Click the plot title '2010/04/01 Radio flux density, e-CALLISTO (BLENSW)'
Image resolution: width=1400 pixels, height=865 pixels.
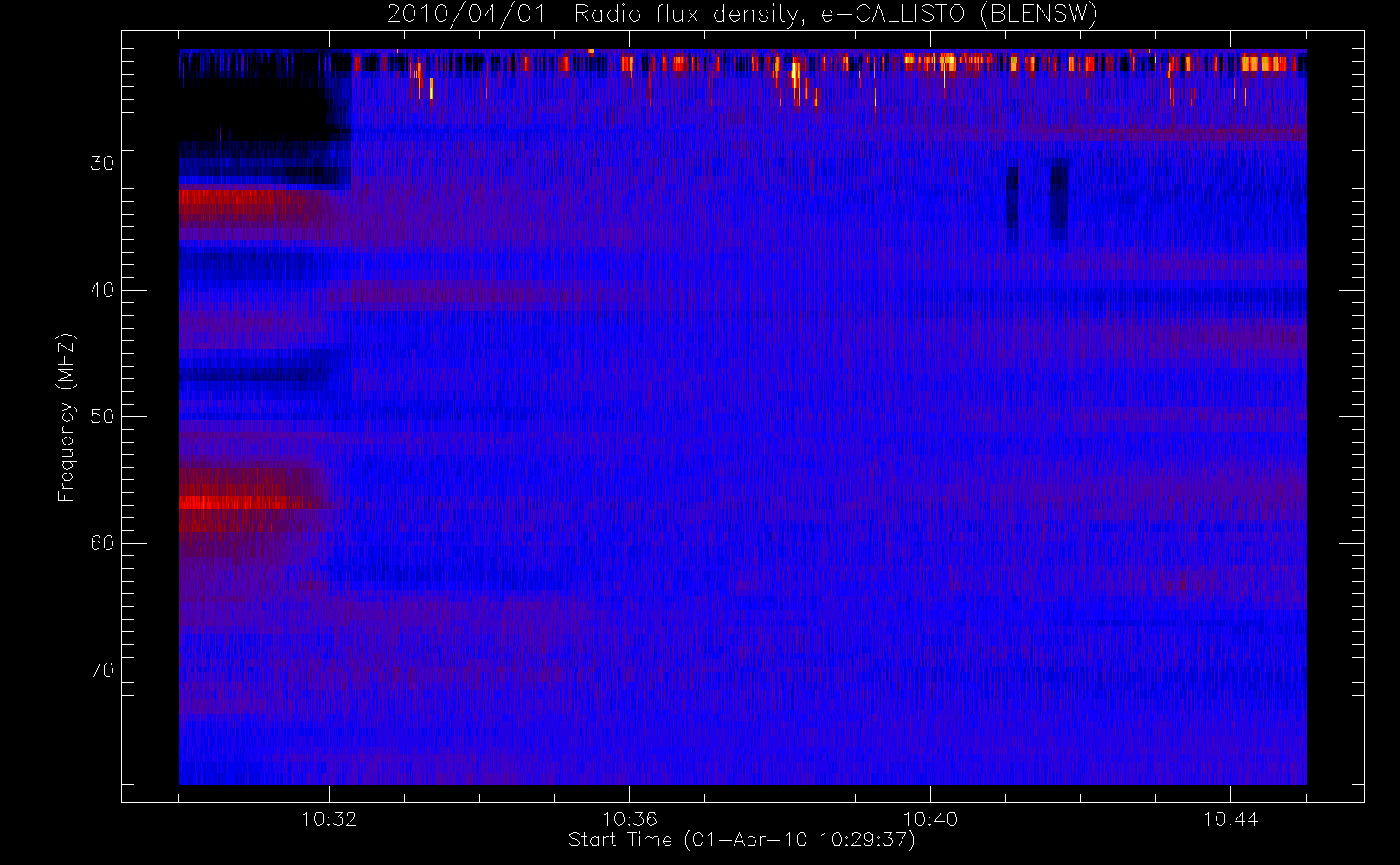click(x=742, y=15)
